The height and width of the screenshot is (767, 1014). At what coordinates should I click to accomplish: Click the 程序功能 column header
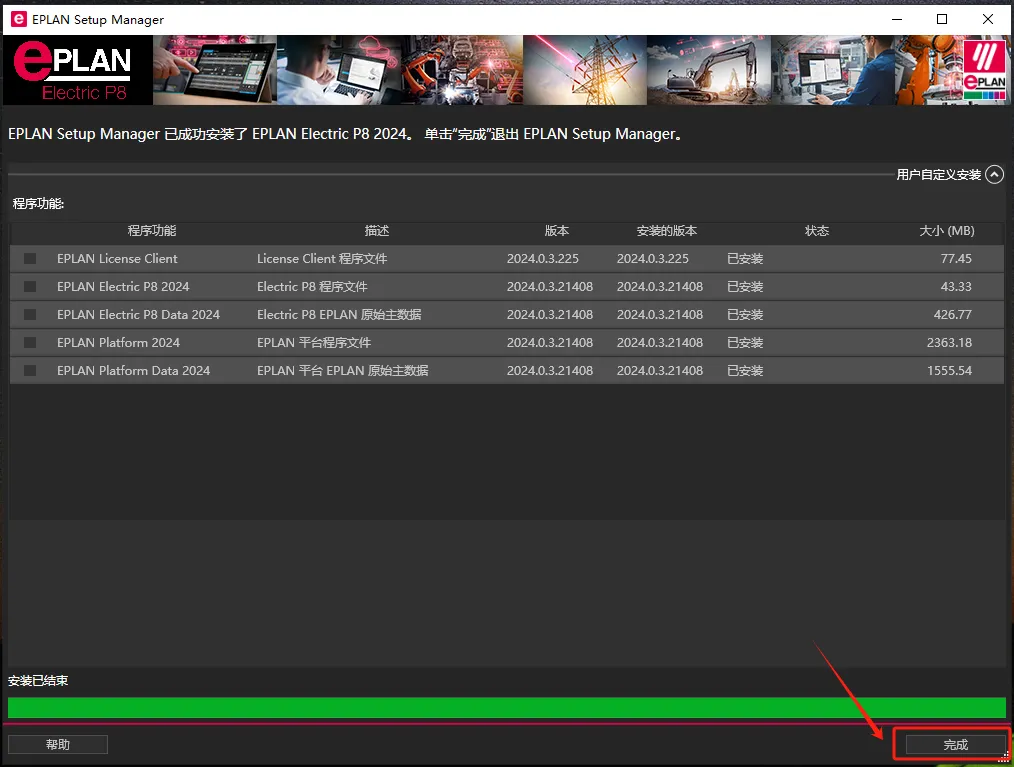point(152,231)
